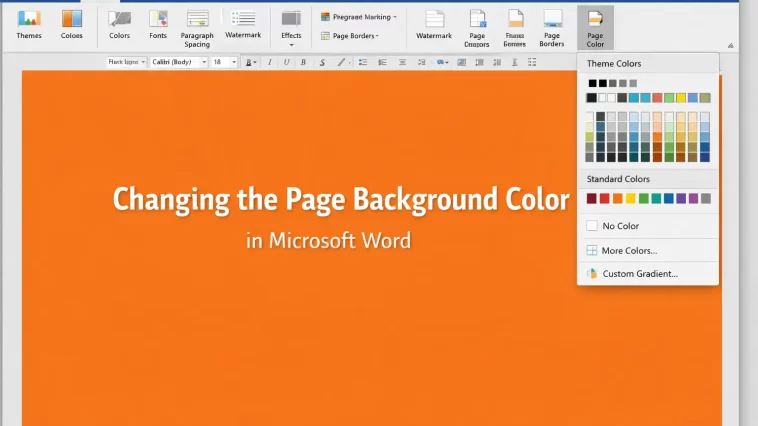This screenshot has height=426, width=758.
Task: Pick the orange standard color swatch
Action: [x=617, y=198]
